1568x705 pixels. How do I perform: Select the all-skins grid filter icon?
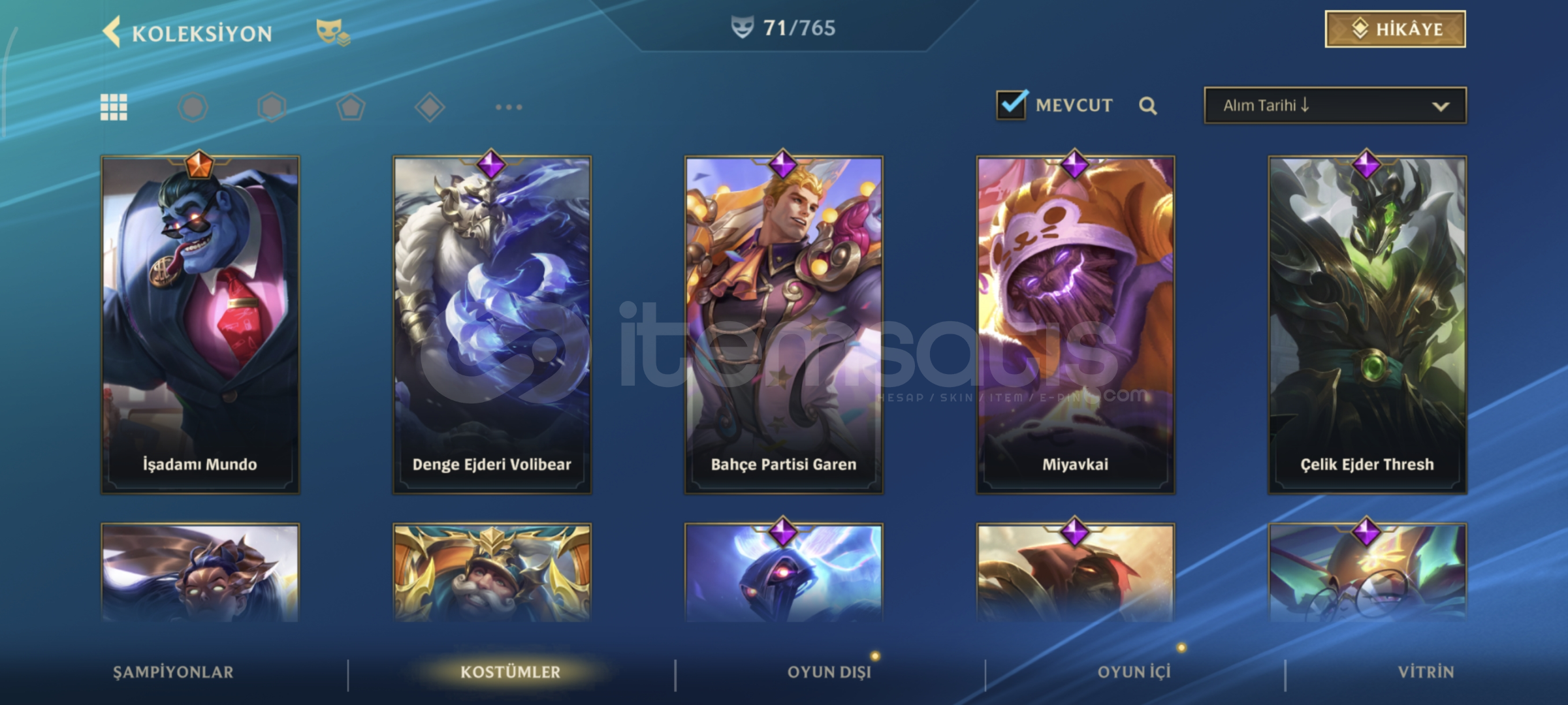[114, 107]
